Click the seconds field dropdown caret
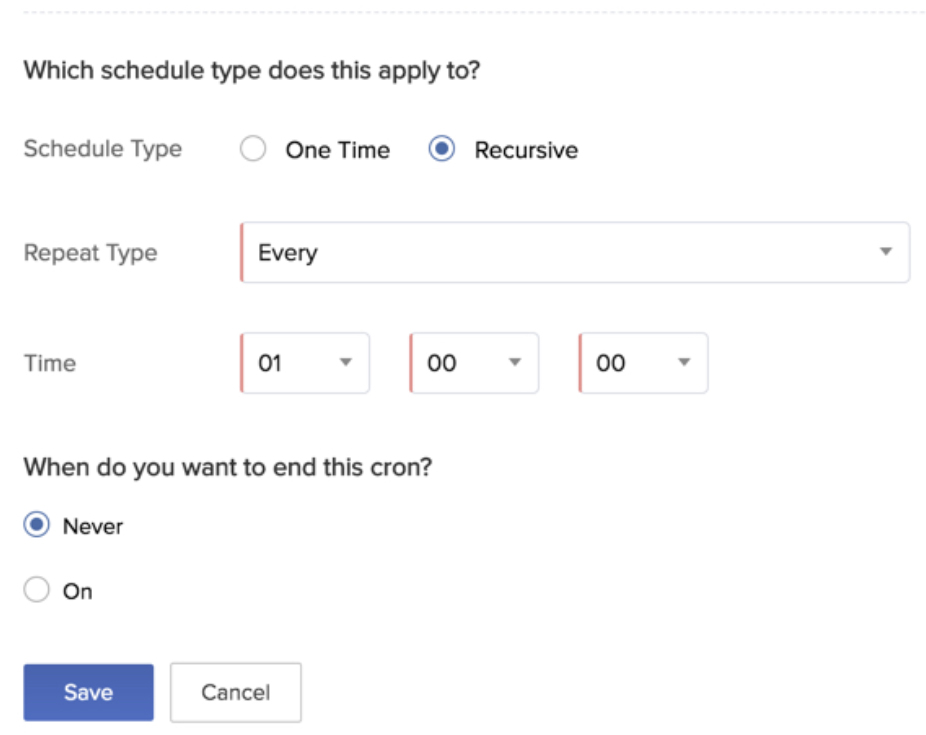 pyautogui.click(x=683, y=362)
